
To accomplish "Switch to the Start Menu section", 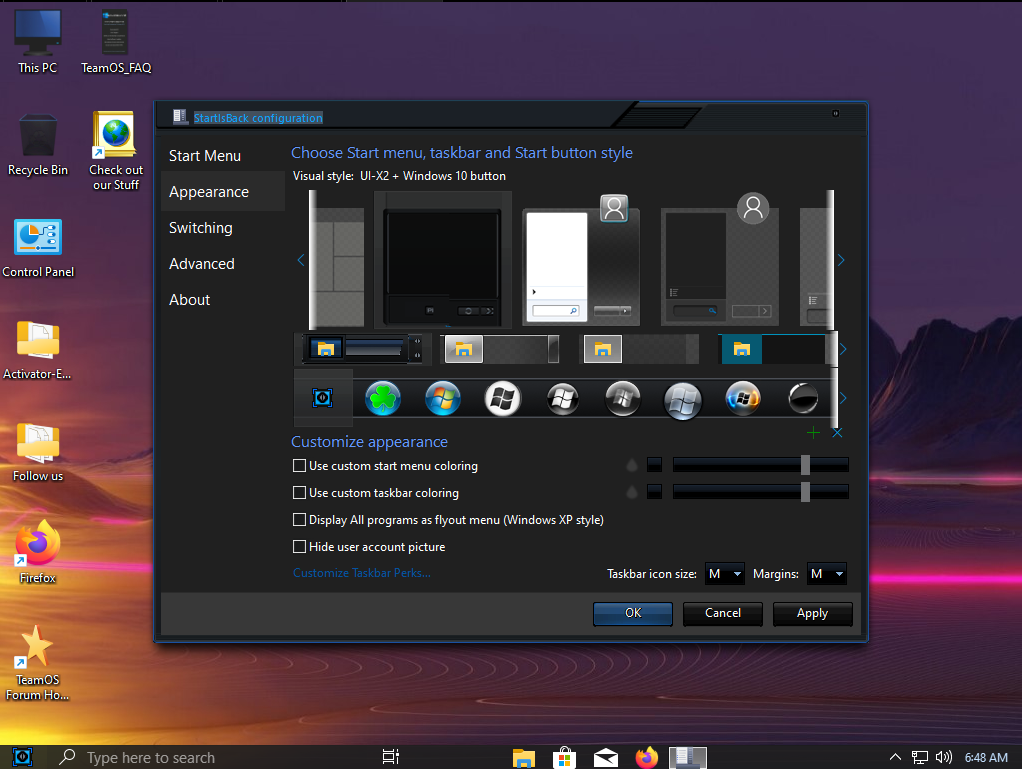I will [x=205, y=156].
